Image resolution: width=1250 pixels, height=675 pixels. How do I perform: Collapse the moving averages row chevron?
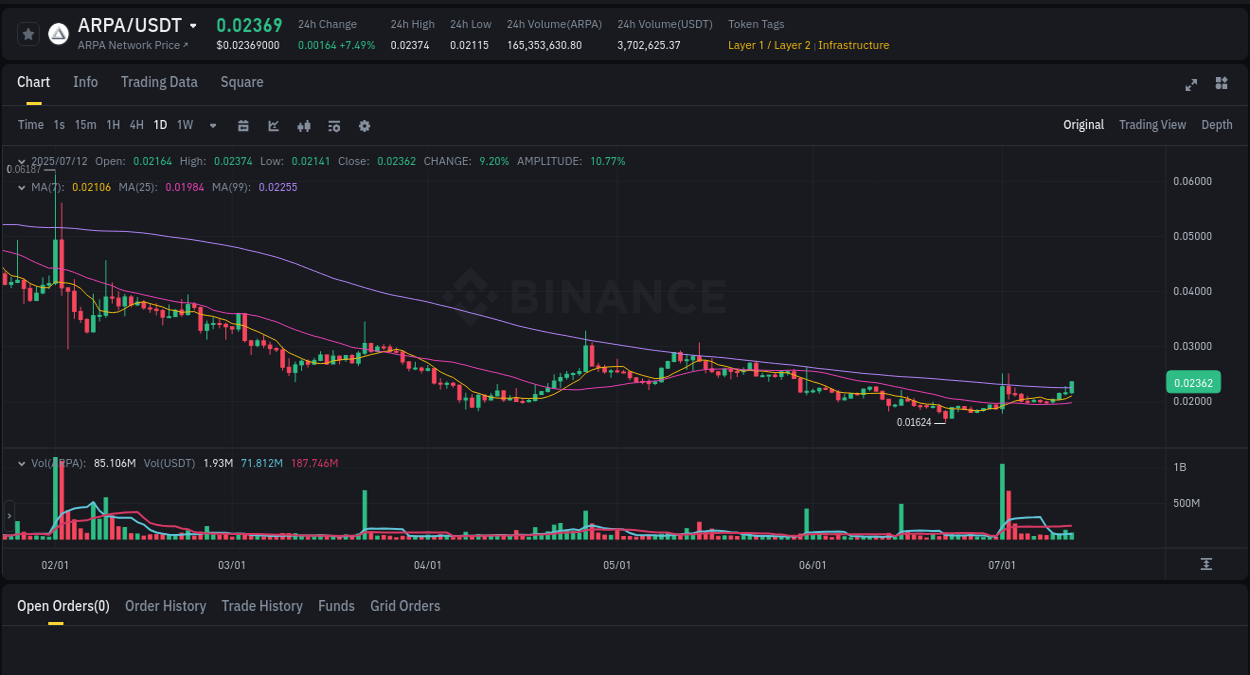20,187
